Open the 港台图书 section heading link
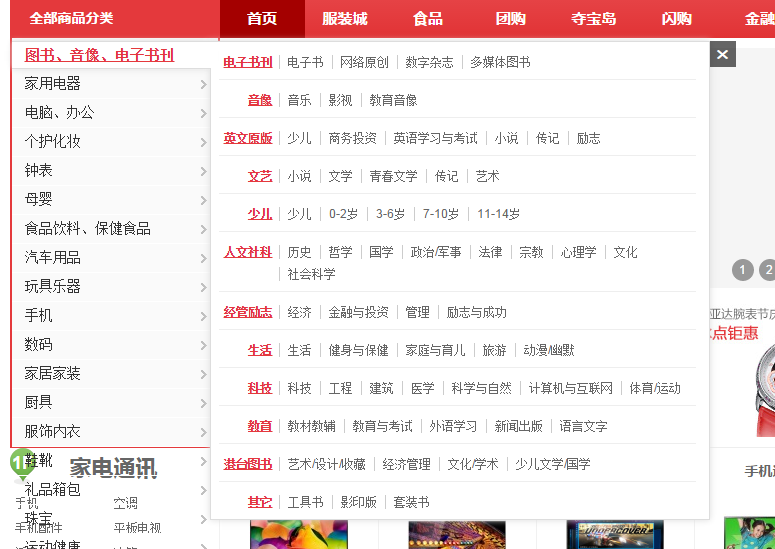The height and width of the screenshot is (549, 775). click(x=248, y=464)
